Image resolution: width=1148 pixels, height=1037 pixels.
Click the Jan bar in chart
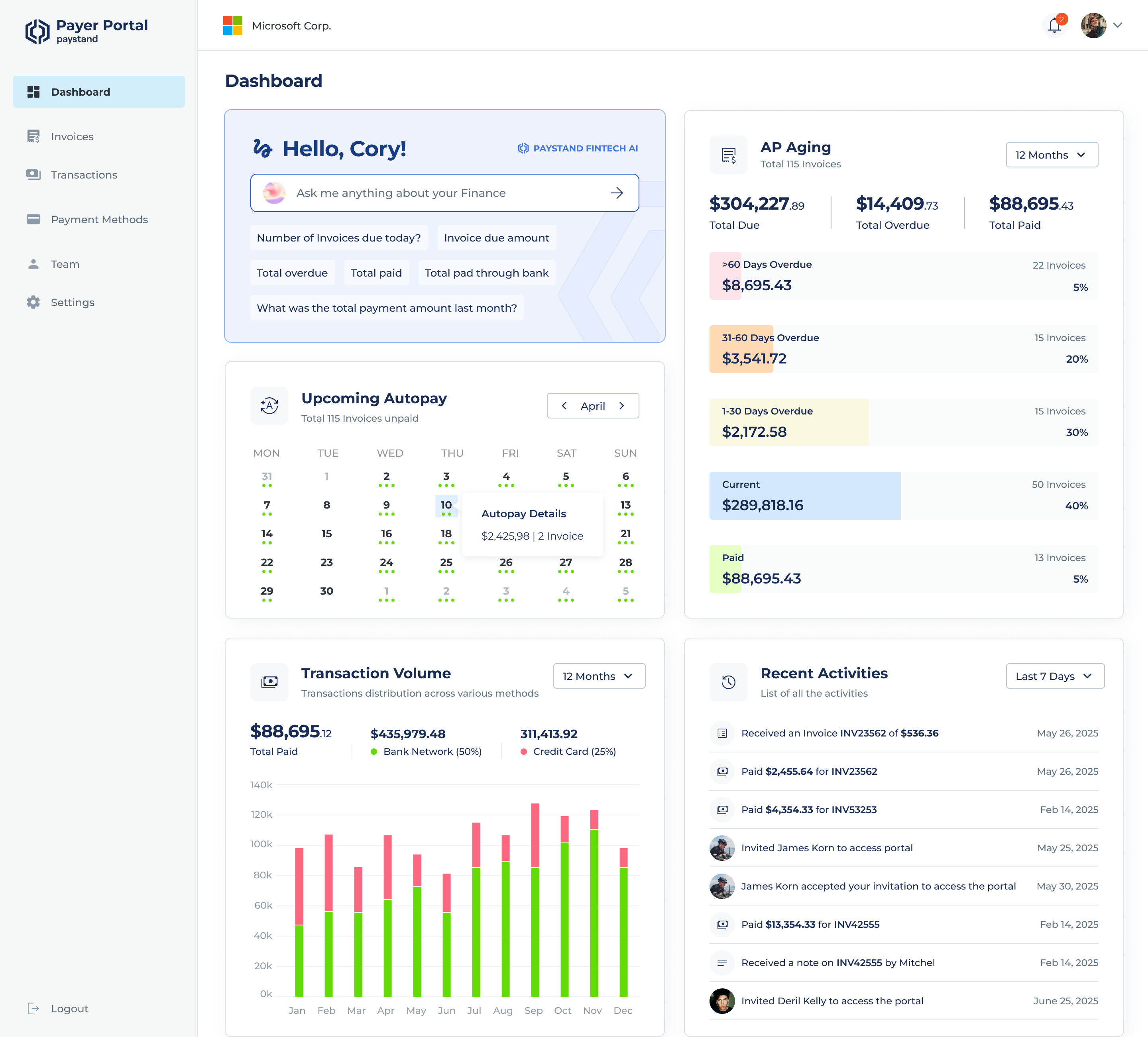coord(299,923)
